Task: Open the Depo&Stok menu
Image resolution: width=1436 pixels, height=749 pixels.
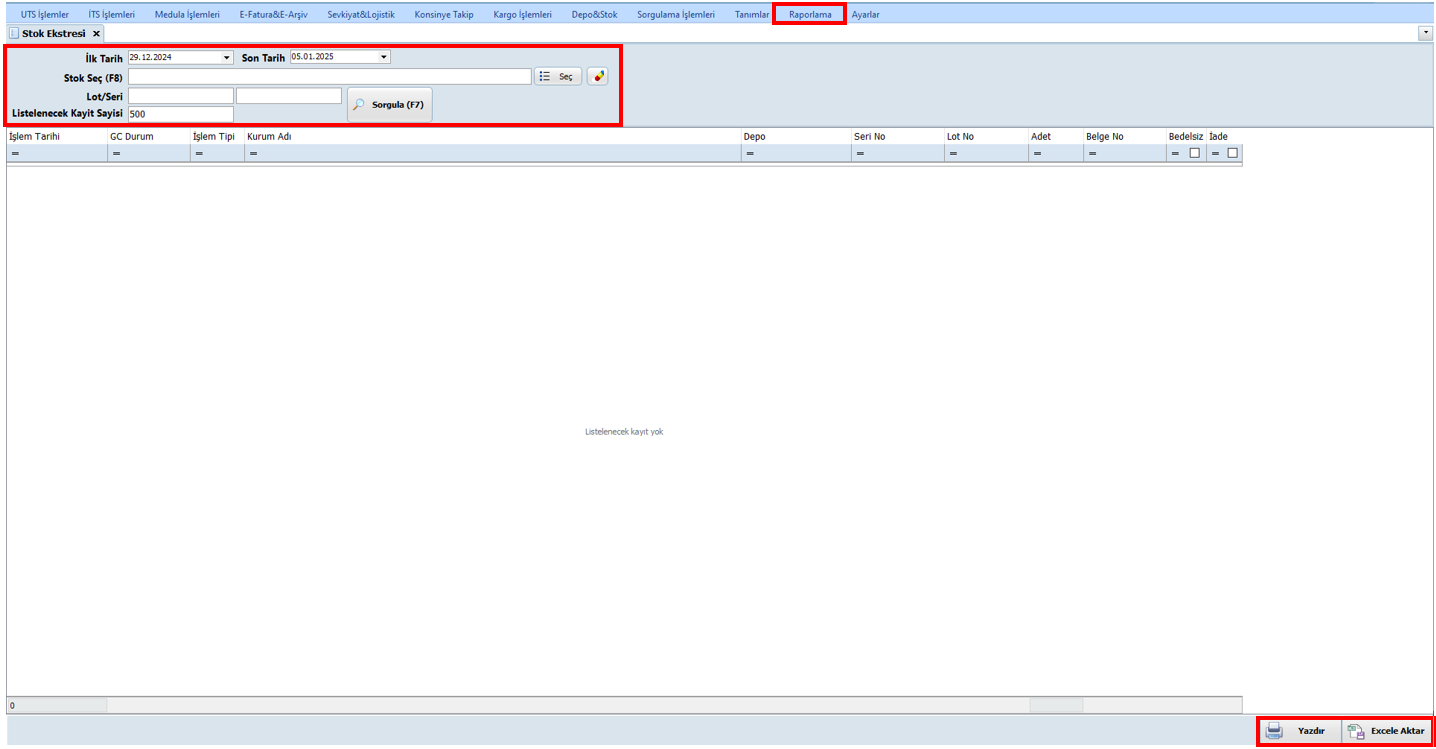Action: (x=594, y=14)
